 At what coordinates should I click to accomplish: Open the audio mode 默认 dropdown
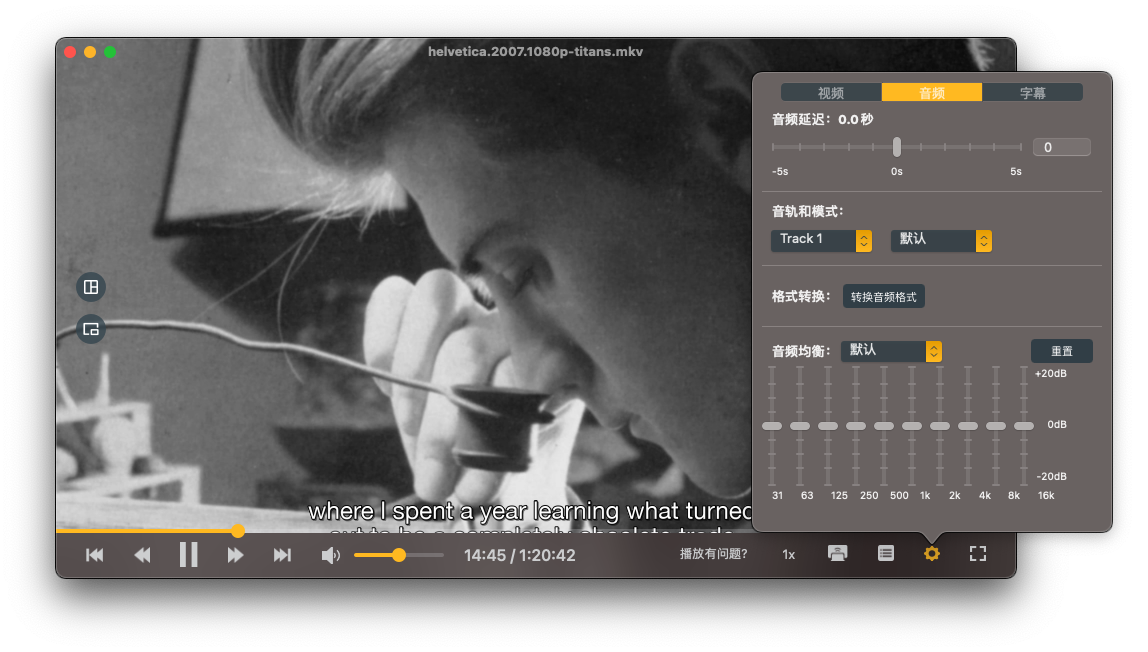[x=942, y=240]
